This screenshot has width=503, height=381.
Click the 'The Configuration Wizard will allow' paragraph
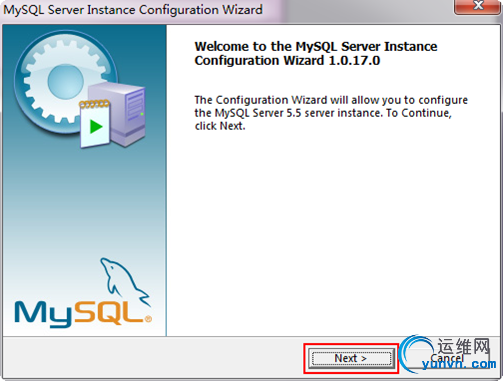pos(331,113)
